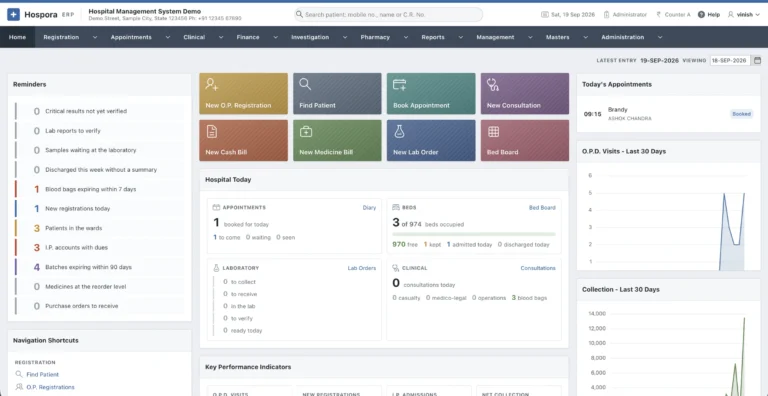Click the magnifier icon beside the Find Patient shortcut
This screenshot has height=396, width=768.
coord(19,374)
